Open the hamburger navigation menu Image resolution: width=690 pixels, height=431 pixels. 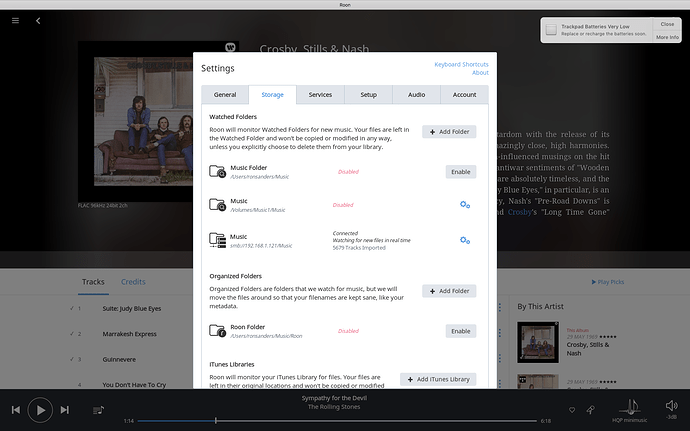pos(15,21)
